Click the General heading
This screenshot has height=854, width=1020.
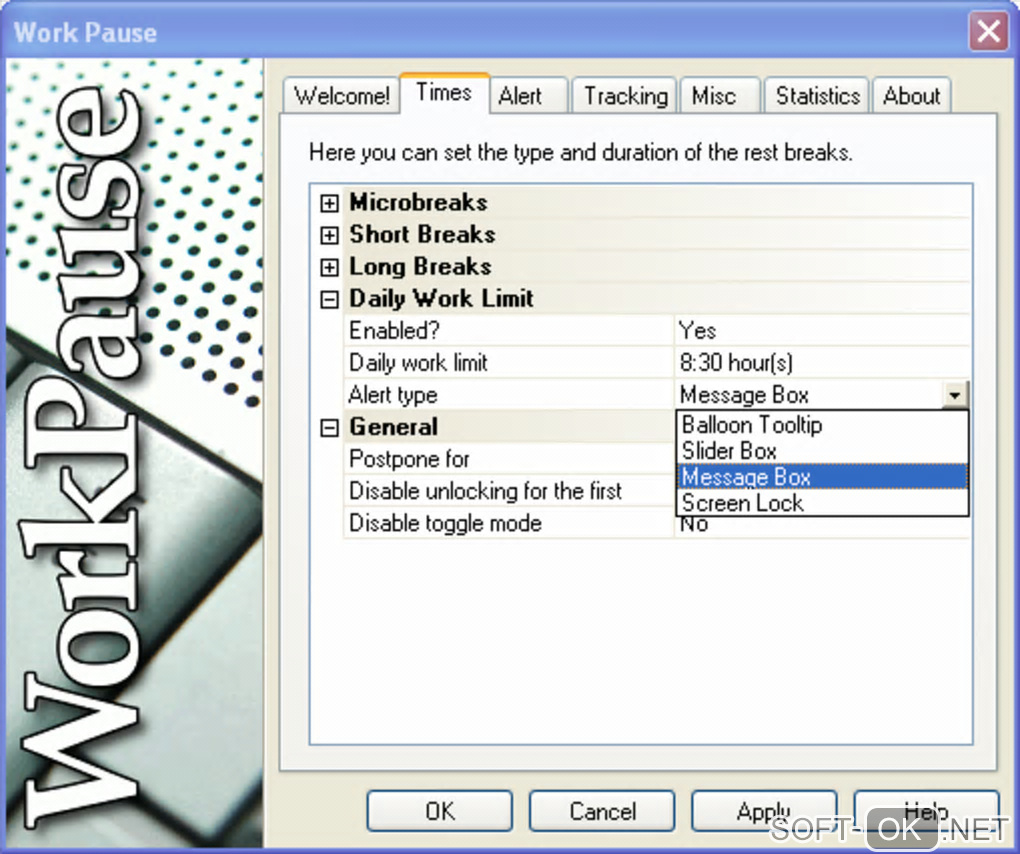(x=394, y=427)
